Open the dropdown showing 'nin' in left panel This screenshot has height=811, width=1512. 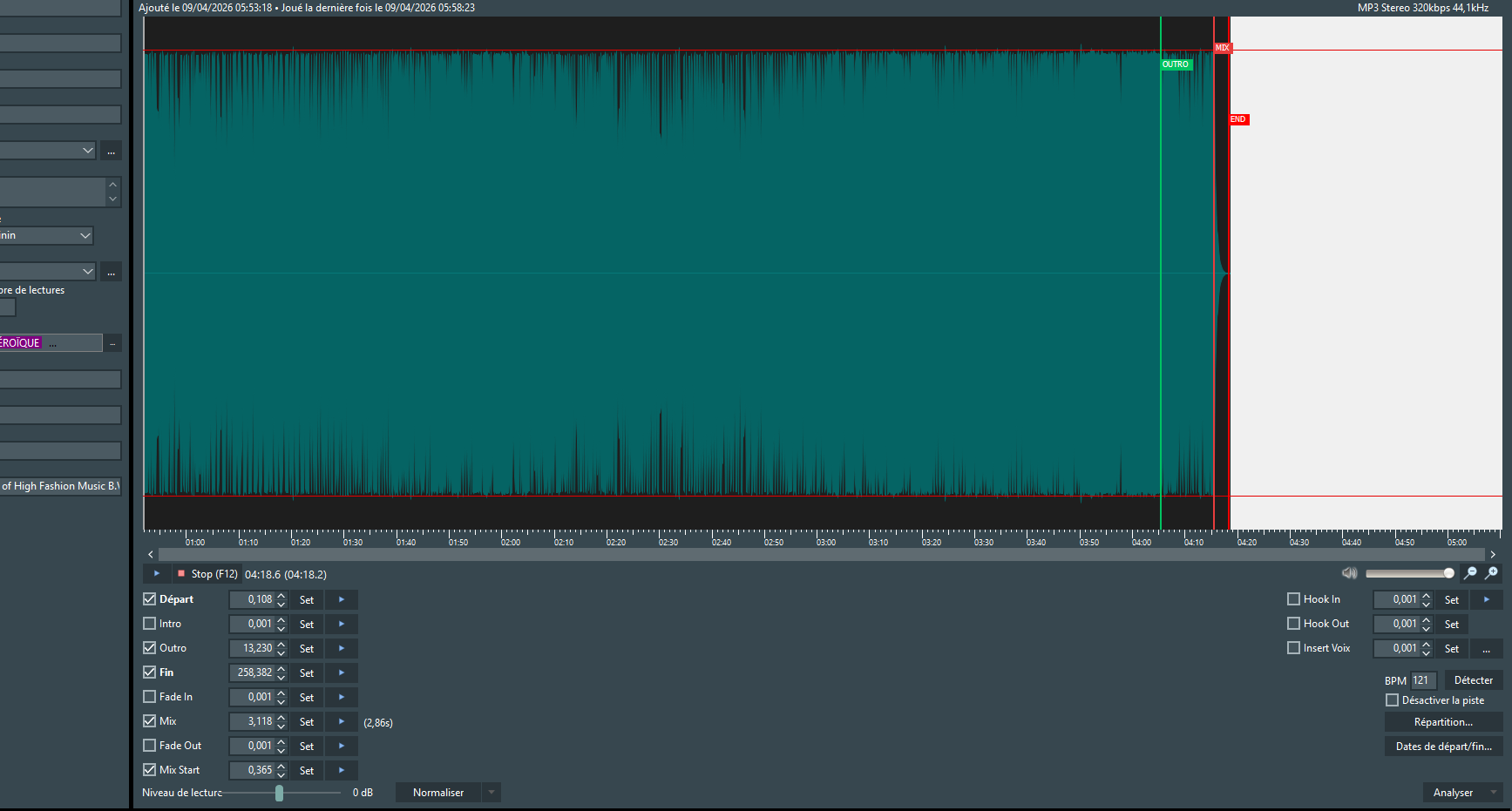pyautogui.click(x=85, y=235)
